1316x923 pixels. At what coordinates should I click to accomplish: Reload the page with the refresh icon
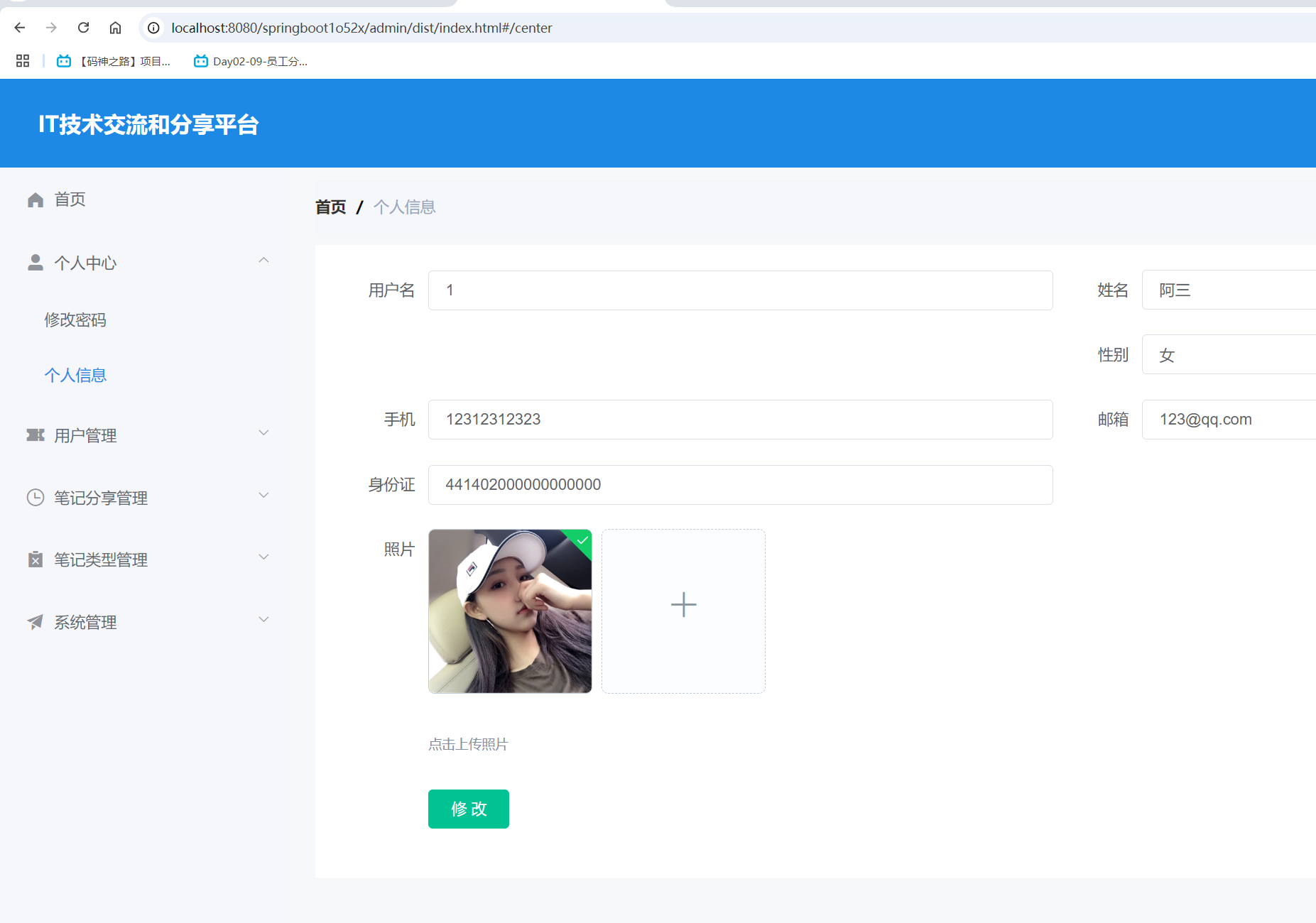pyautogui.click(x=83, y=28)
